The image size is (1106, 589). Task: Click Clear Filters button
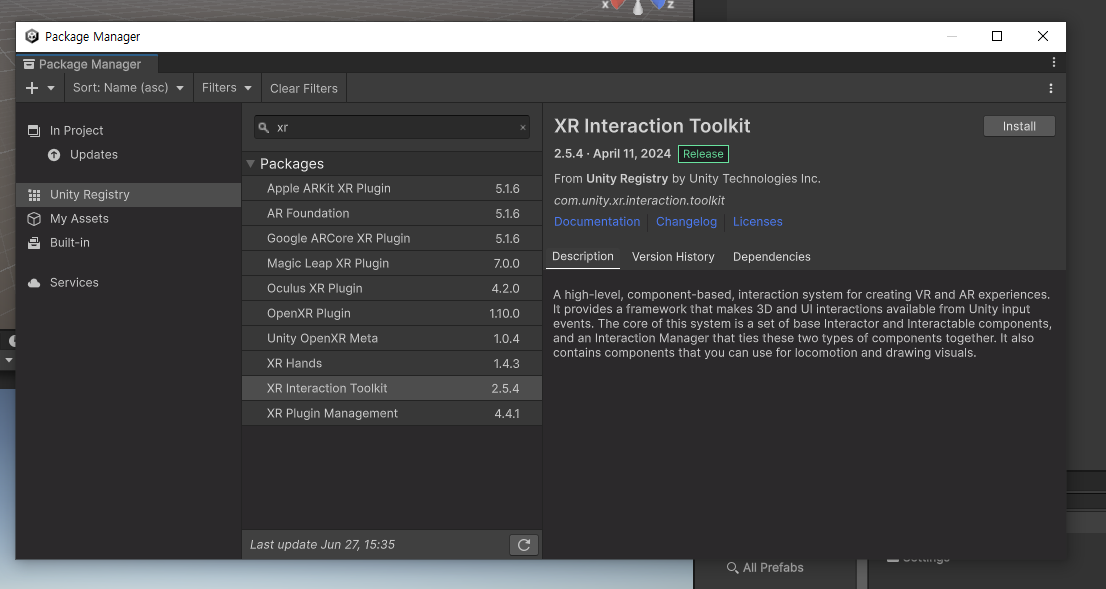pos(304,88)
